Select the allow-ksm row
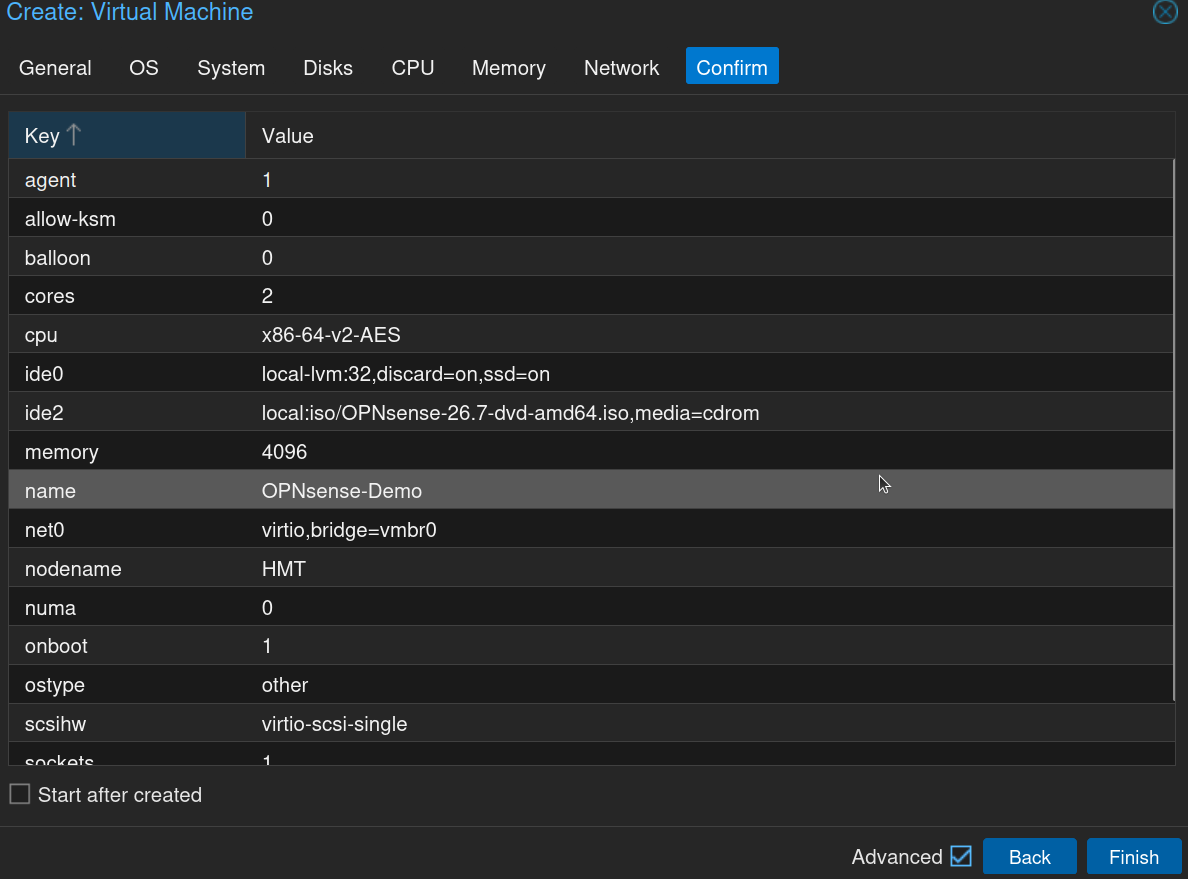Screen dimensions: 1188x879 [591, 218]
